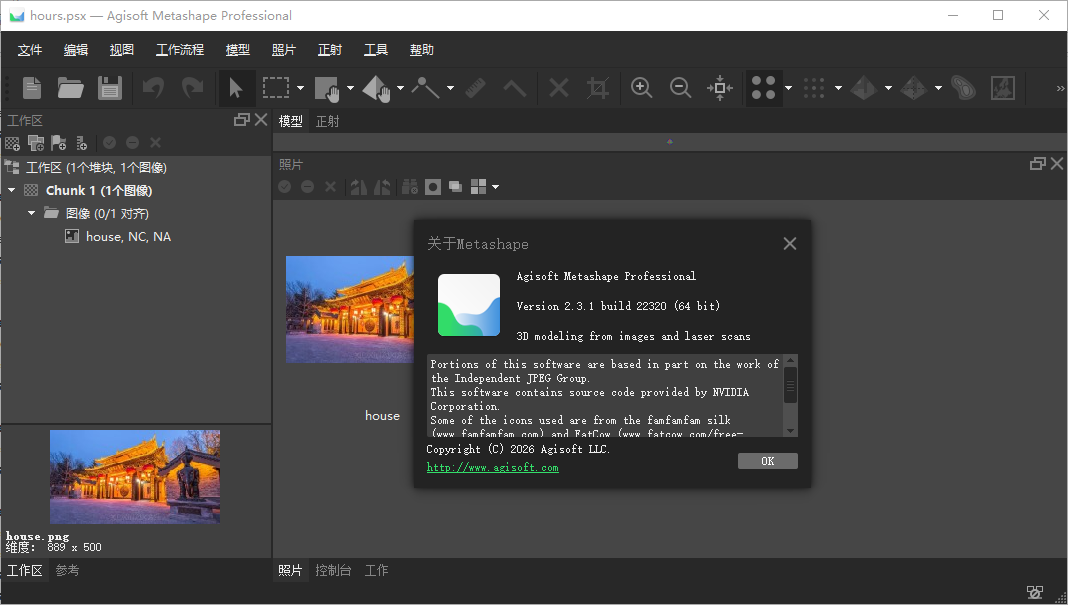Switch to the 控制台 tab
1068x605 pixels.
pyautogui.click(x=333, y=570)
